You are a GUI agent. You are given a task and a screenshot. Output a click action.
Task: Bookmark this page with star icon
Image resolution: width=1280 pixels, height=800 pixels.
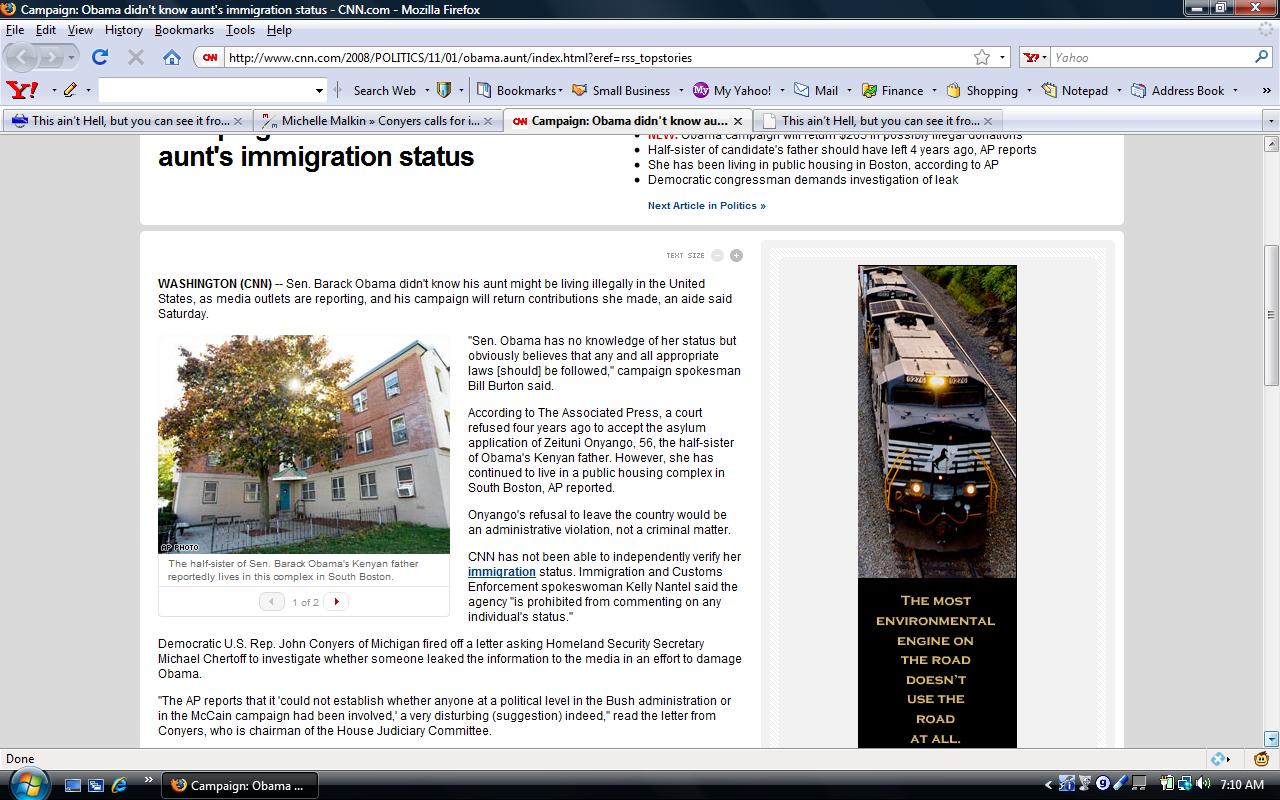[982, 57]
